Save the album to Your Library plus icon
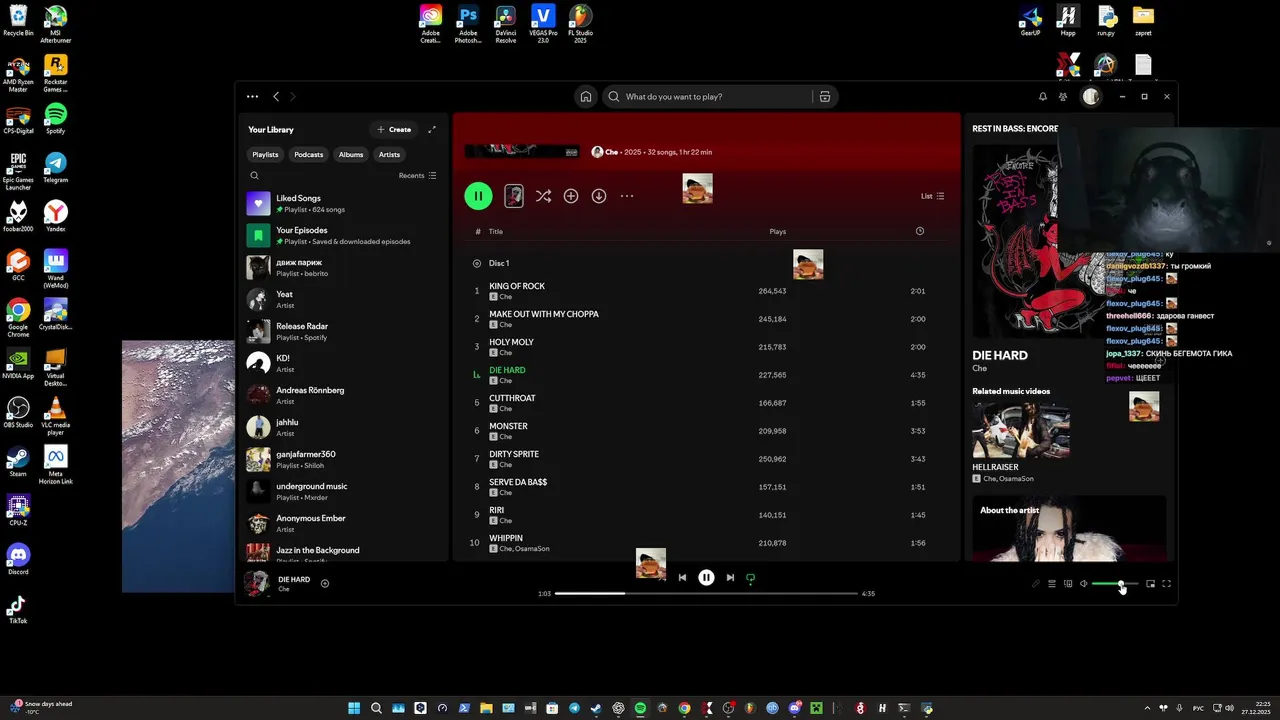This screenshot has height=720, width=1280. [x=571, y=196]
